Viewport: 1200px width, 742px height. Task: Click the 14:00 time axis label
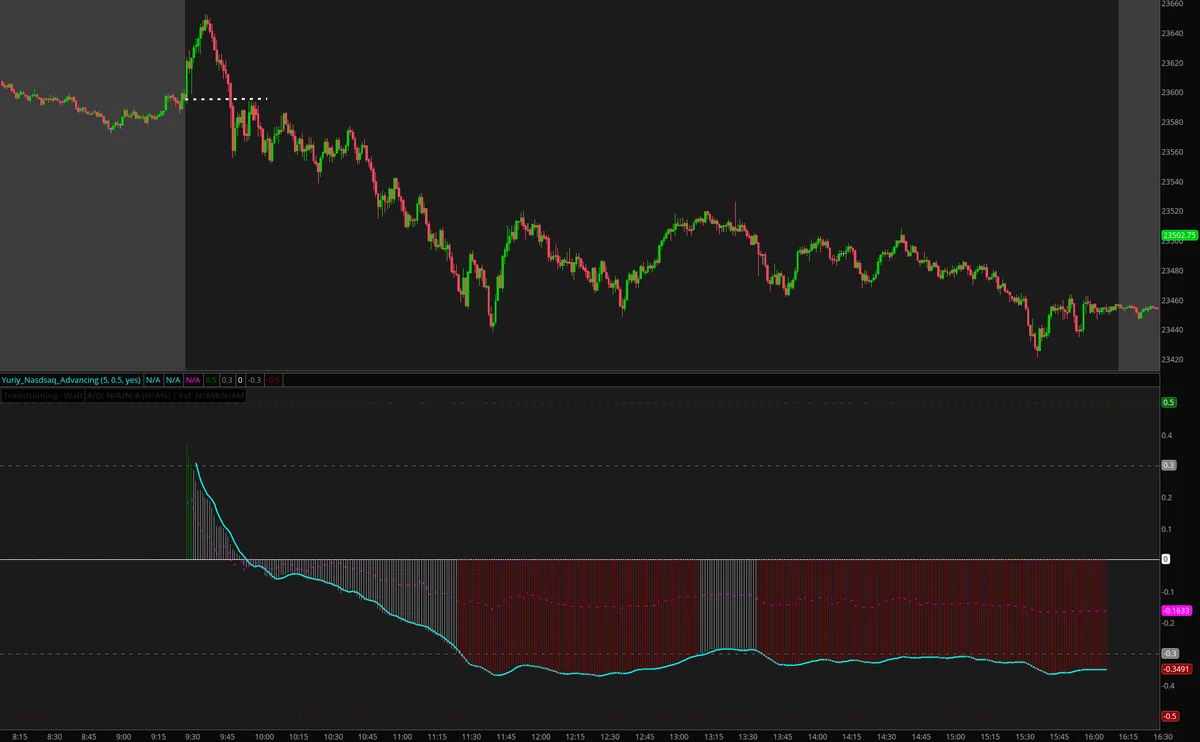click(x=819, y=736)
